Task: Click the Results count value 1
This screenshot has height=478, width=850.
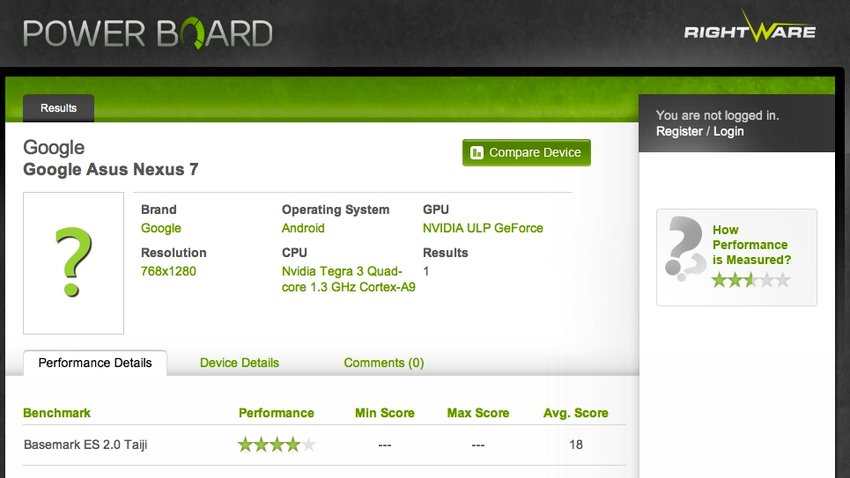Action: (x=426, y=271)
